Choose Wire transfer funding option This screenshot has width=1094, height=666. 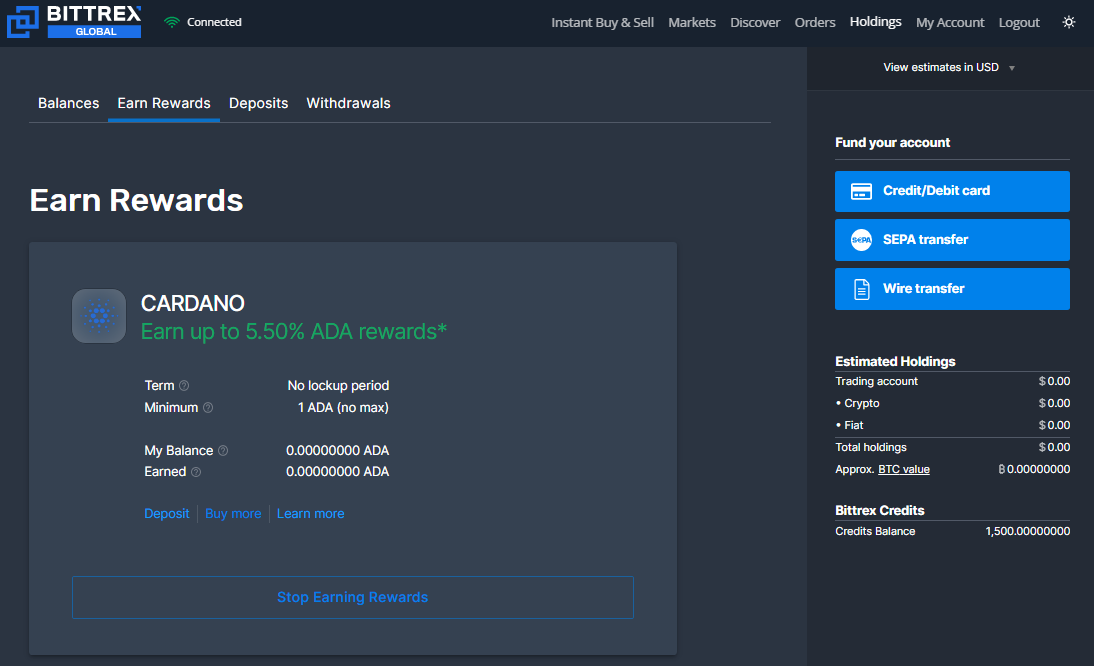(952, 289)
